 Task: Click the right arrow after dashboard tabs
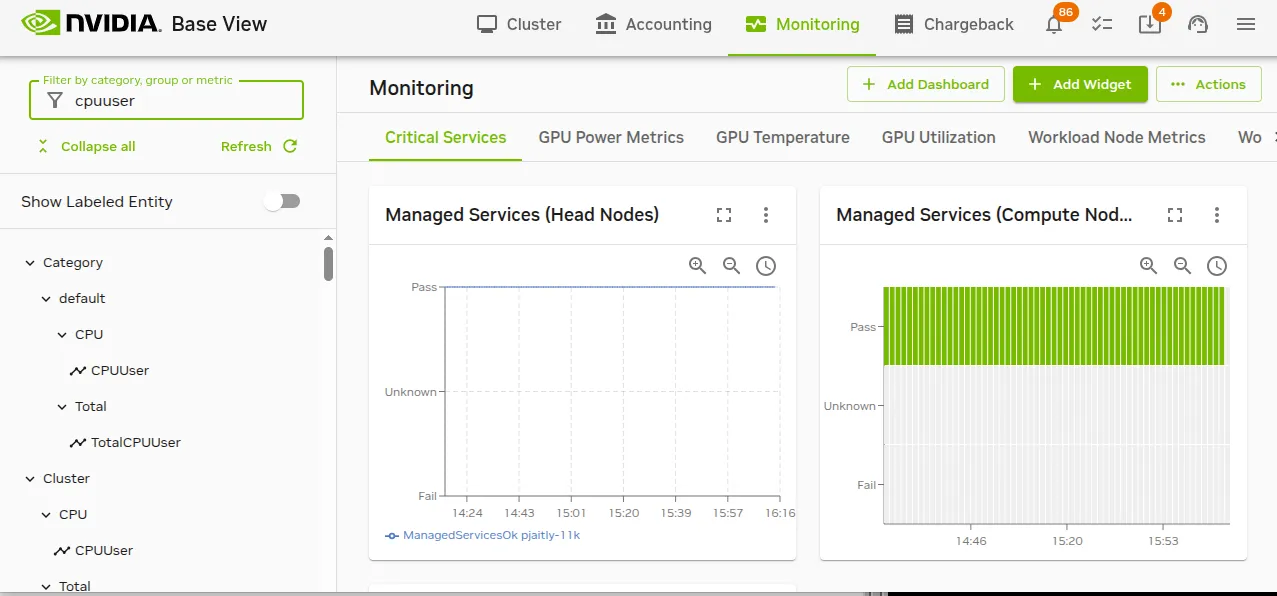click(x=1273, y=137)
